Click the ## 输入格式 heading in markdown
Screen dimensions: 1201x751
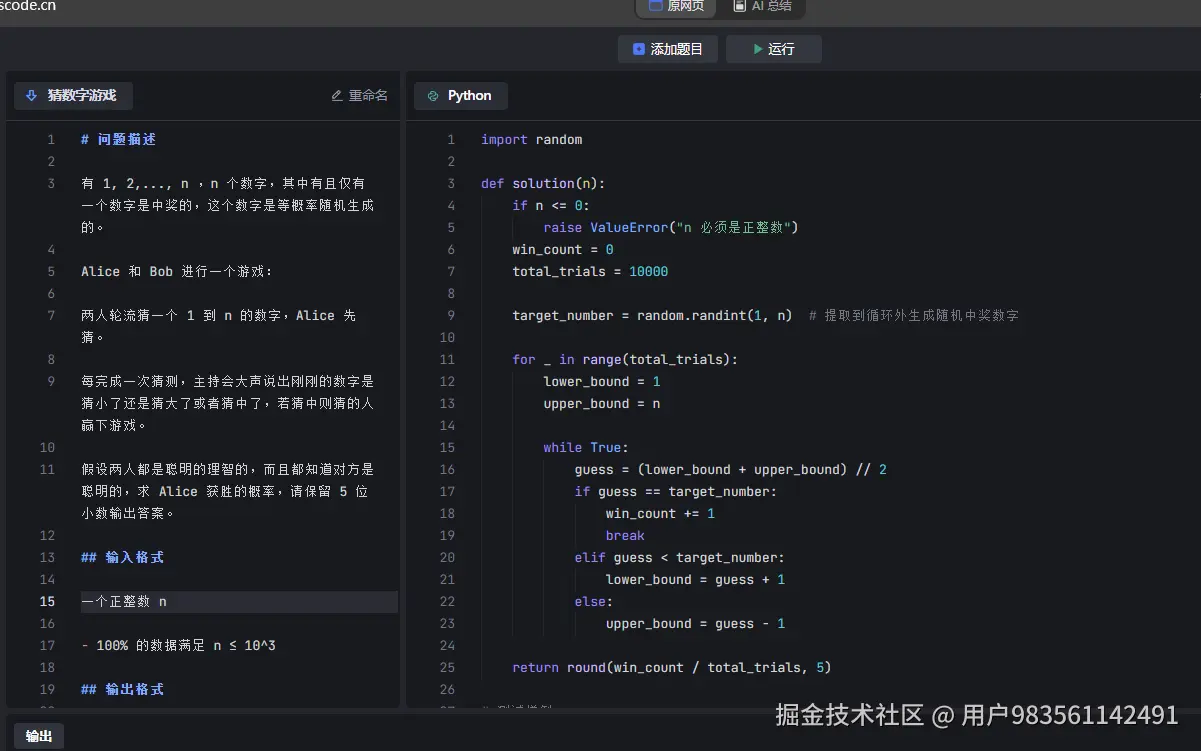point(119,557)
